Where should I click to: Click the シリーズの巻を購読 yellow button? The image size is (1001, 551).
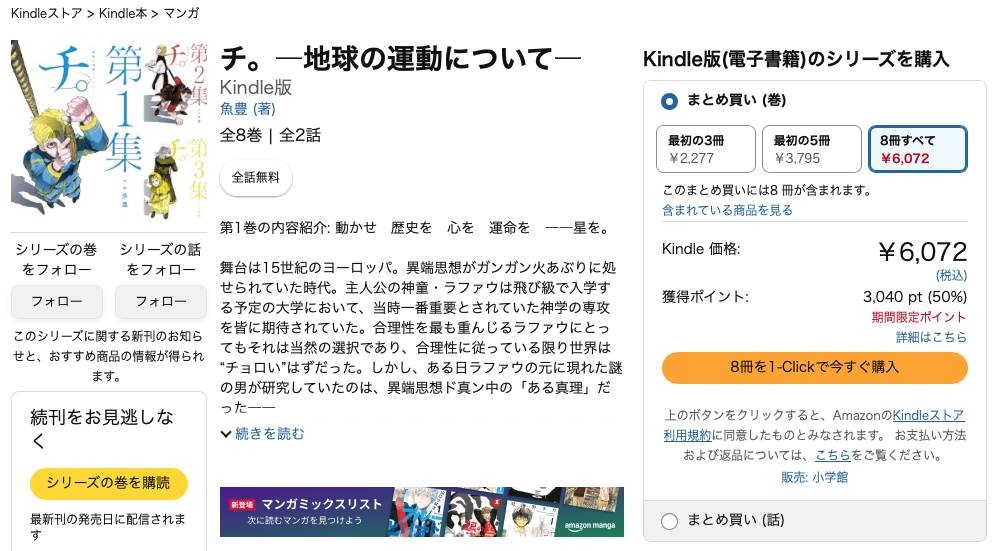(x=109, y=483)
